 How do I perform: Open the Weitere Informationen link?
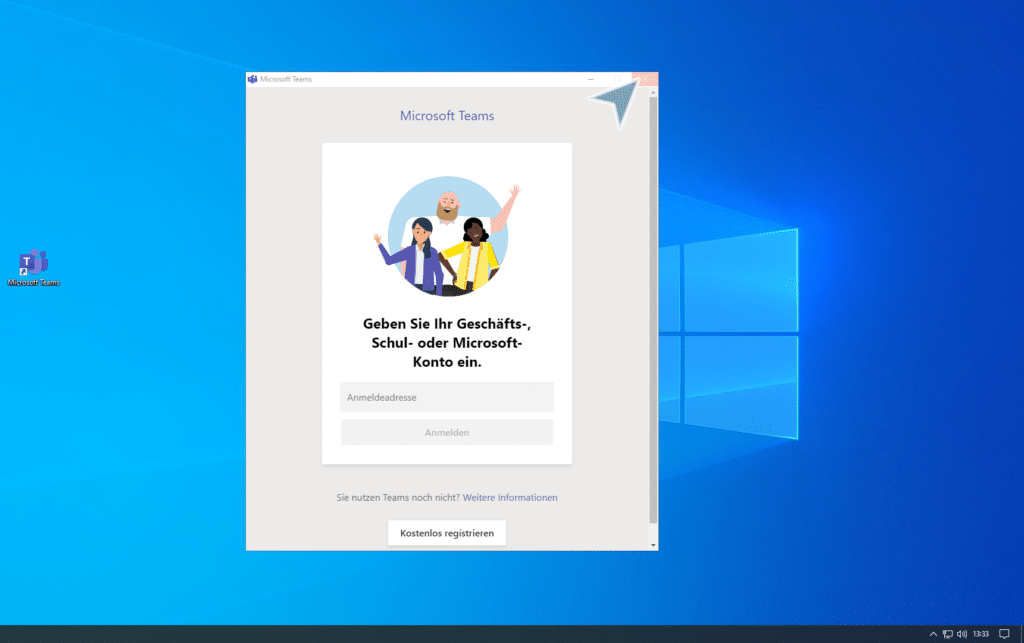coord(510,497)
